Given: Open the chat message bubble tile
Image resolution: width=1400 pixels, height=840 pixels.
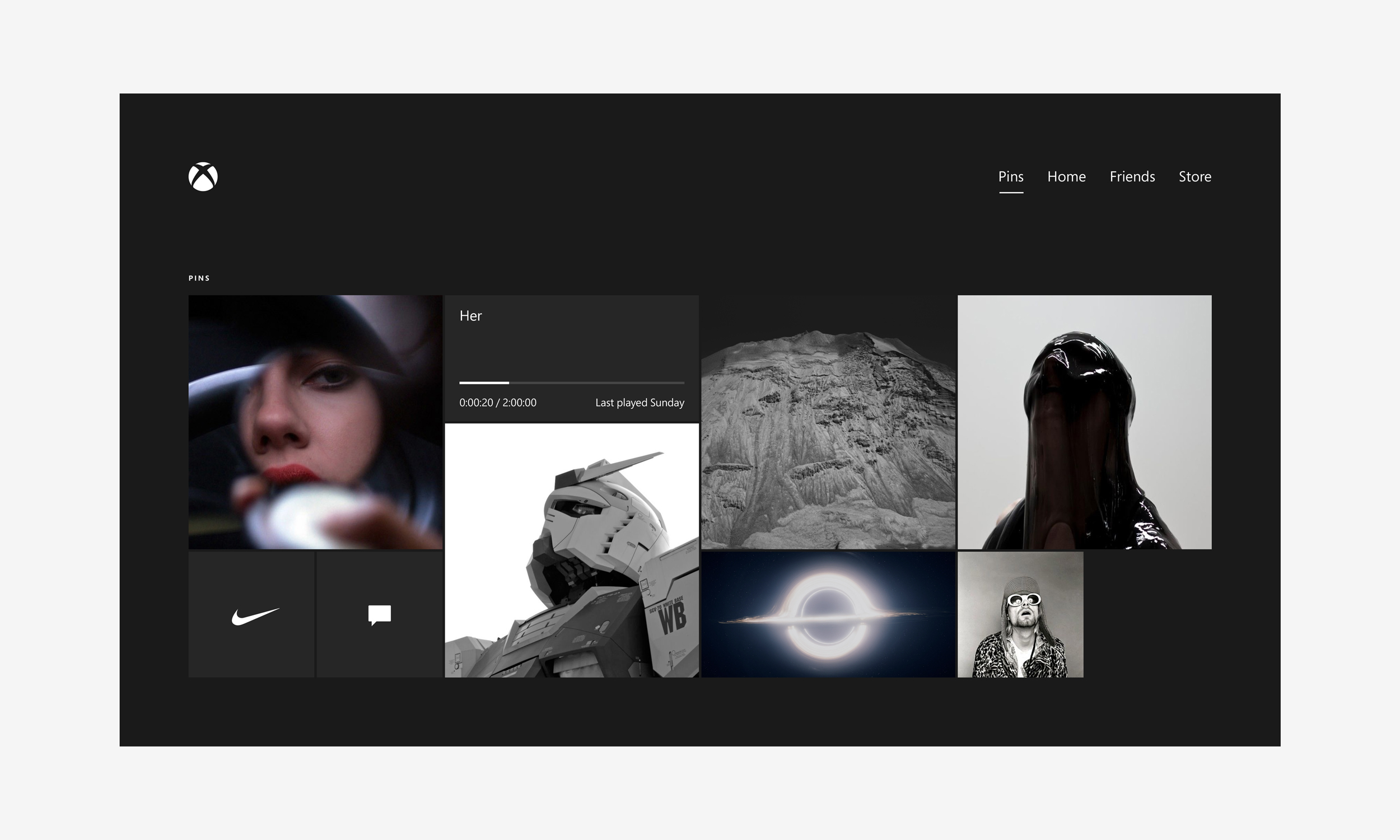Looking at the screenshot, I should click(x=379, y=614).
